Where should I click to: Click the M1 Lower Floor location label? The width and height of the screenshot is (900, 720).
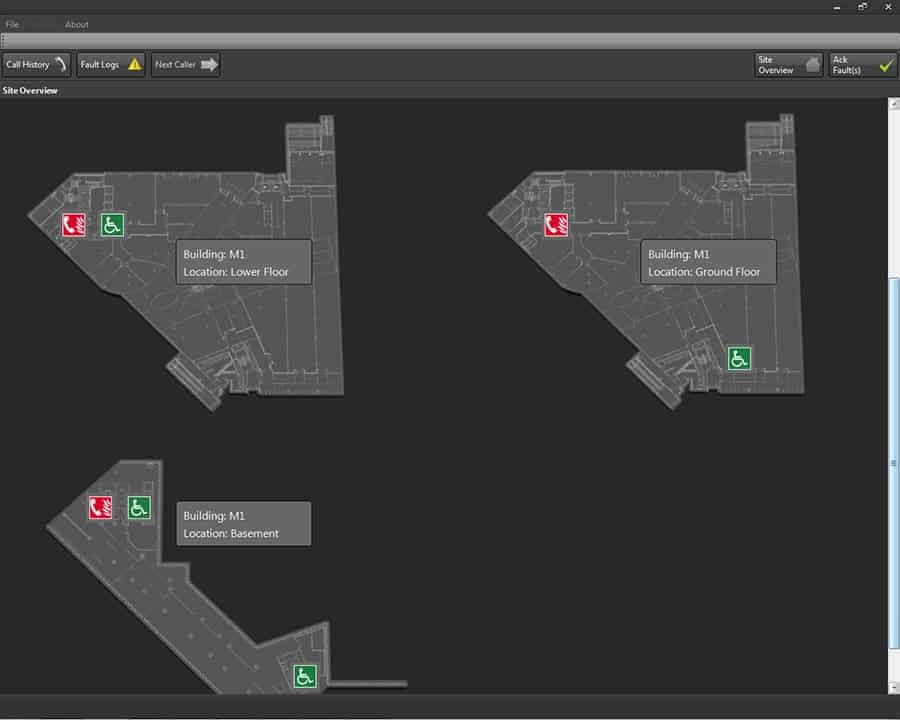pos(244,263)
